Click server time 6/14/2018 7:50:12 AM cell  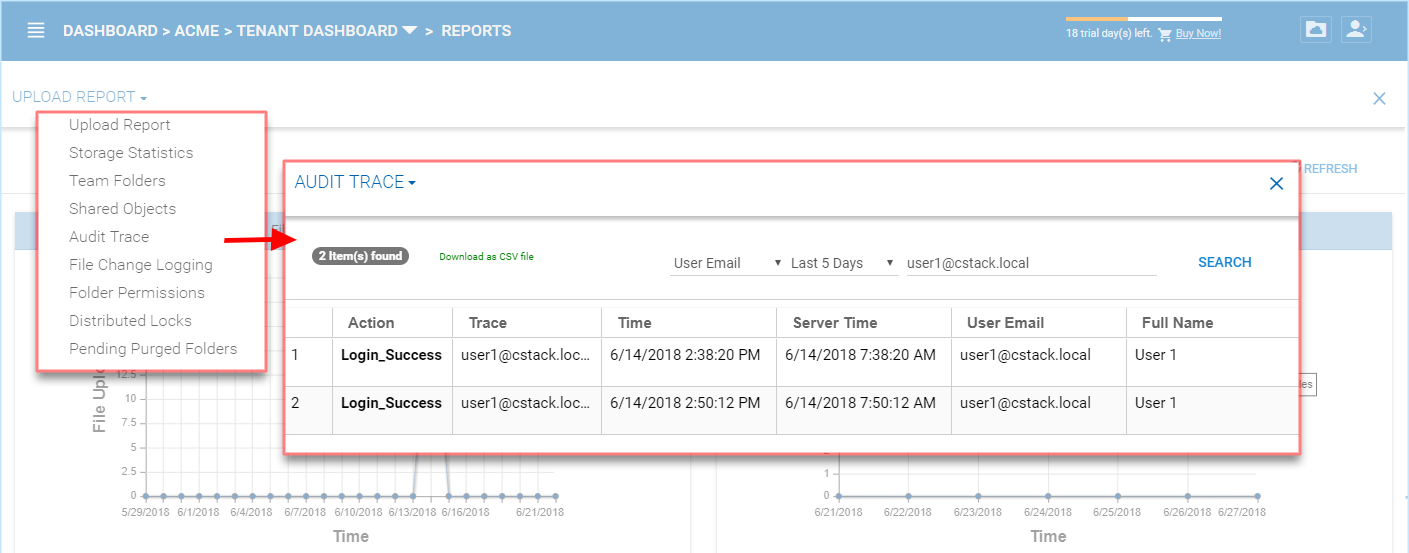[861, 403]
